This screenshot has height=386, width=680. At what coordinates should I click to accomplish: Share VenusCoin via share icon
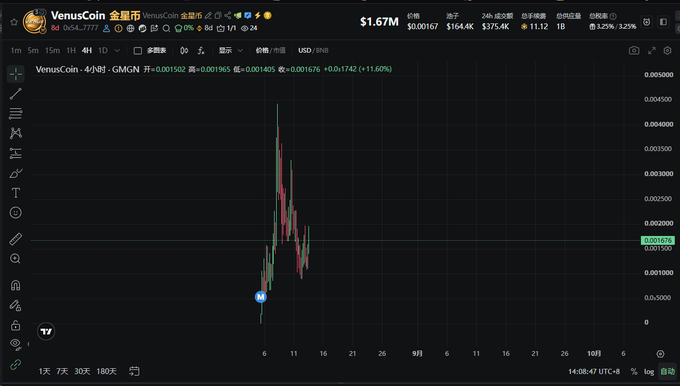pos(228,16)
